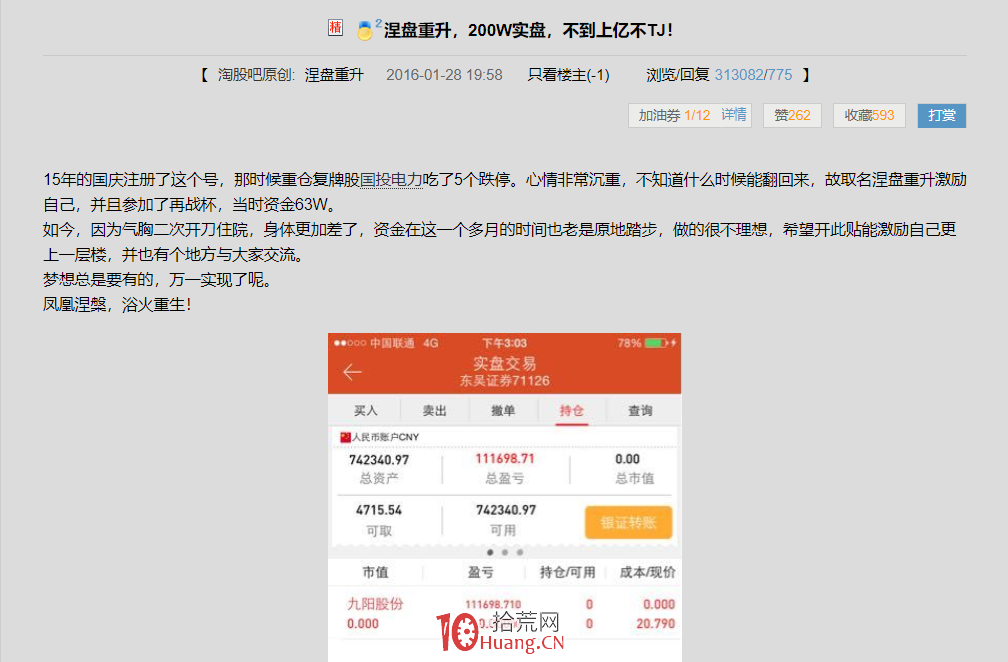Switch to the 持仓 positions tab
The width and height of the screenshot is (1008, 662).
573,409
